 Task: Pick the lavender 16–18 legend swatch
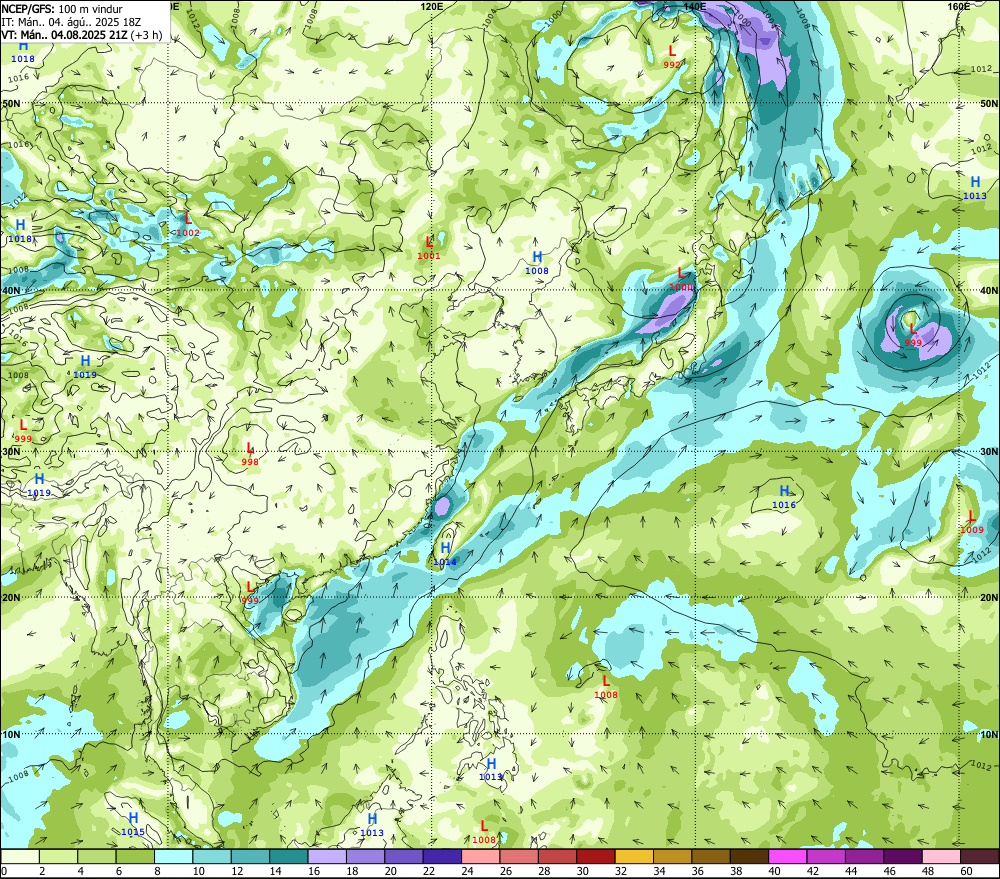tap(327, 856)
